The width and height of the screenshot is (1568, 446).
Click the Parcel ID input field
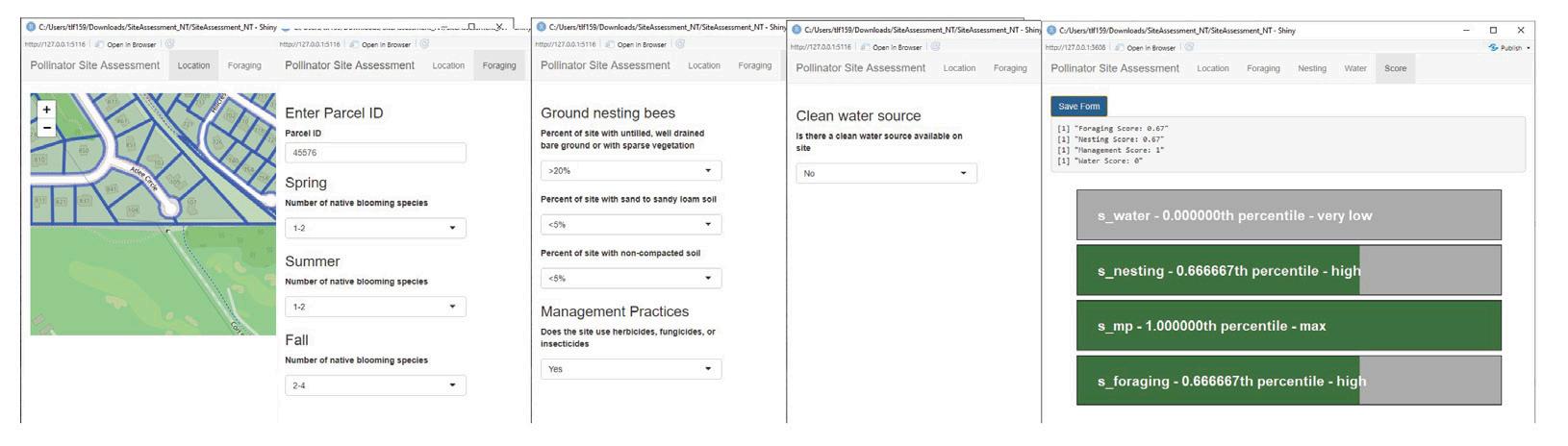tap(375, 153)
